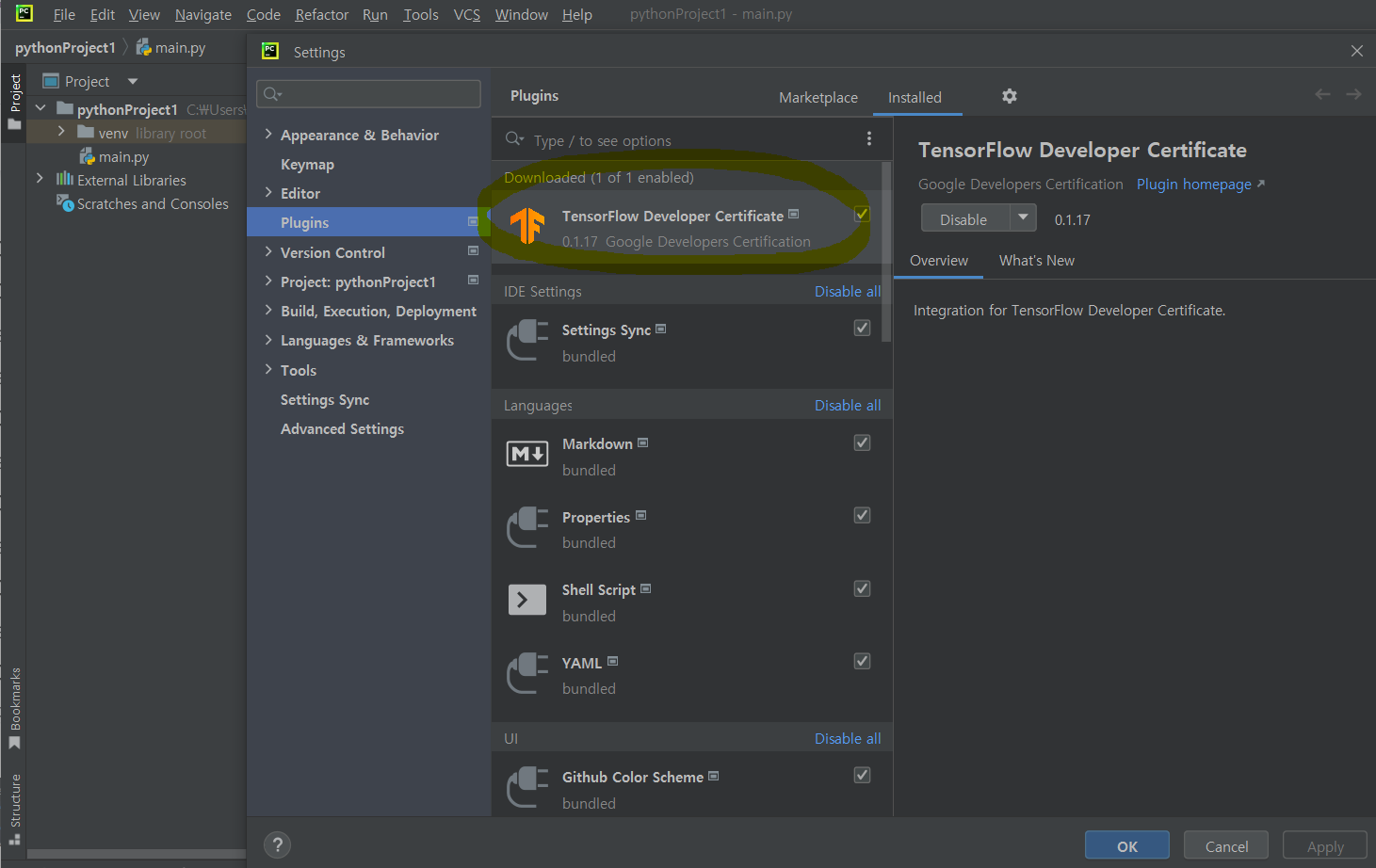Collapse the pythonProject1 root node
The image size is (1376, 868).
coord(40,108)
